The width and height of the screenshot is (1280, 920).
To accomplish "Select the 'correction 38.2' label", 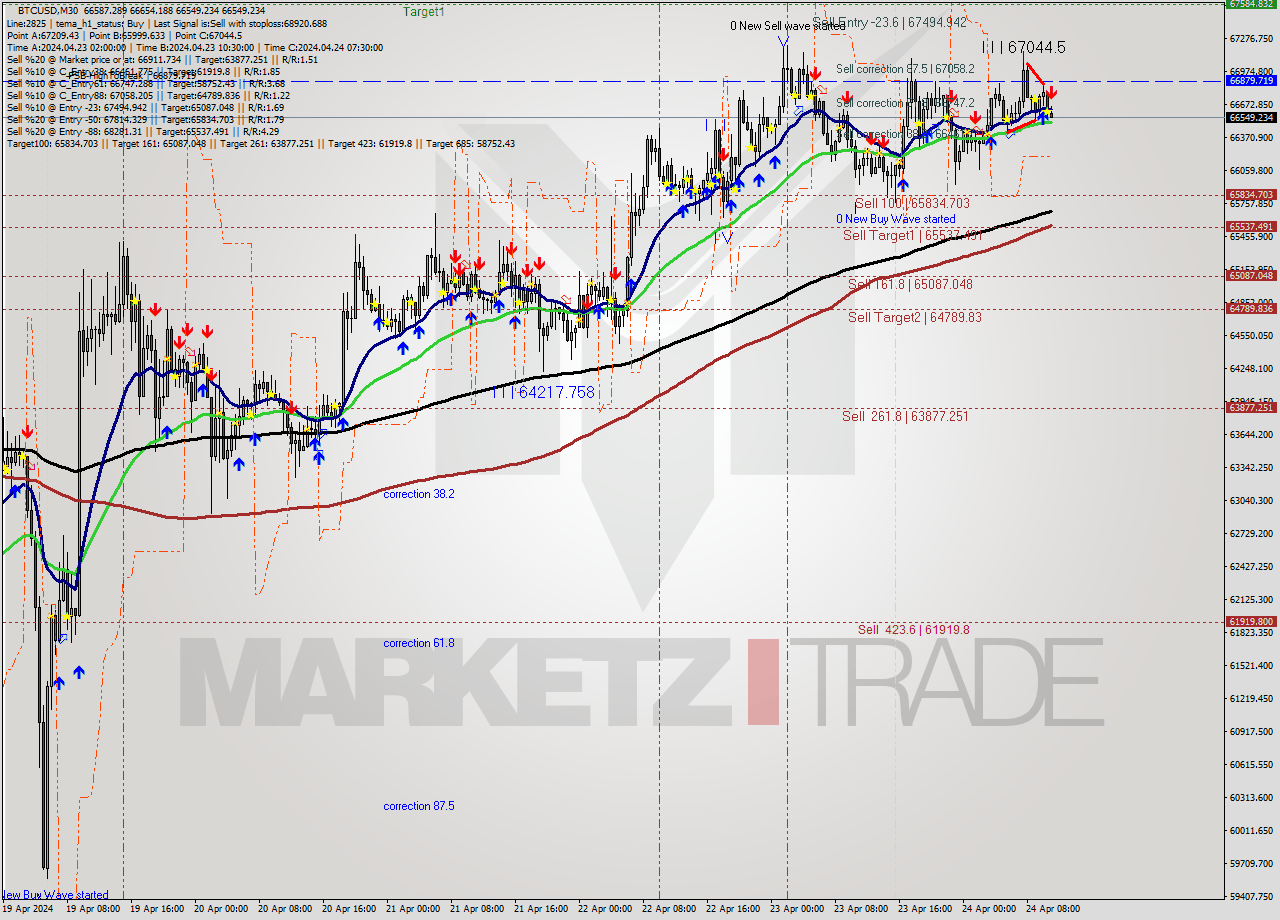I will click(419, 494).
